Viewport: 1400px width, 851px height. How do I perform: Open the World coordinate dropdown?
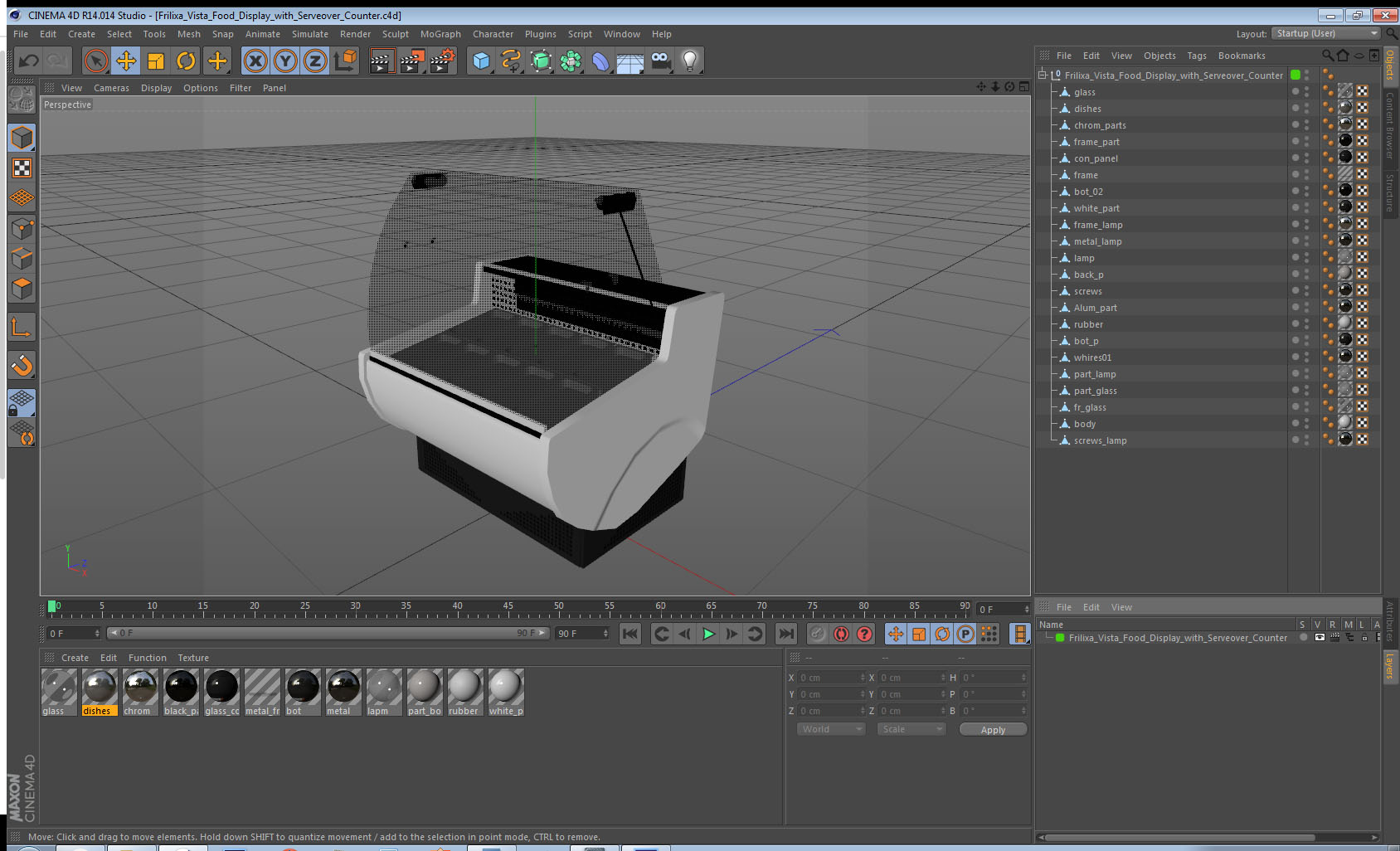(x=830, y=729)
